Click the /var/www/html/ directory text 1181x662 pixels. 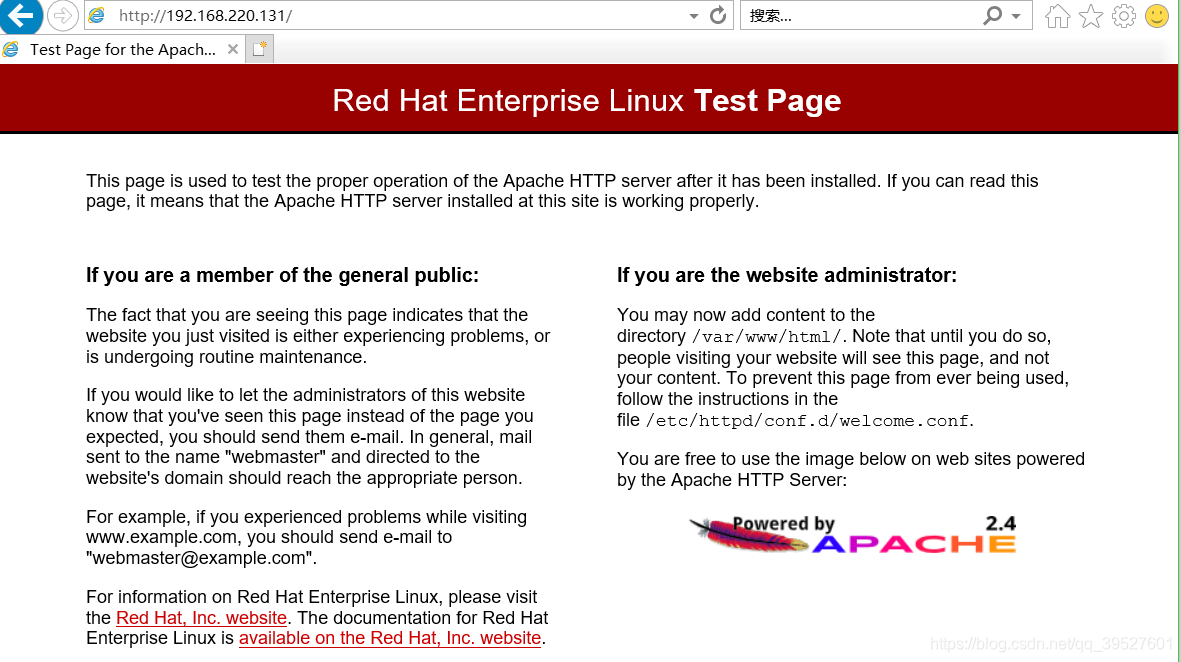pos(766,337)
